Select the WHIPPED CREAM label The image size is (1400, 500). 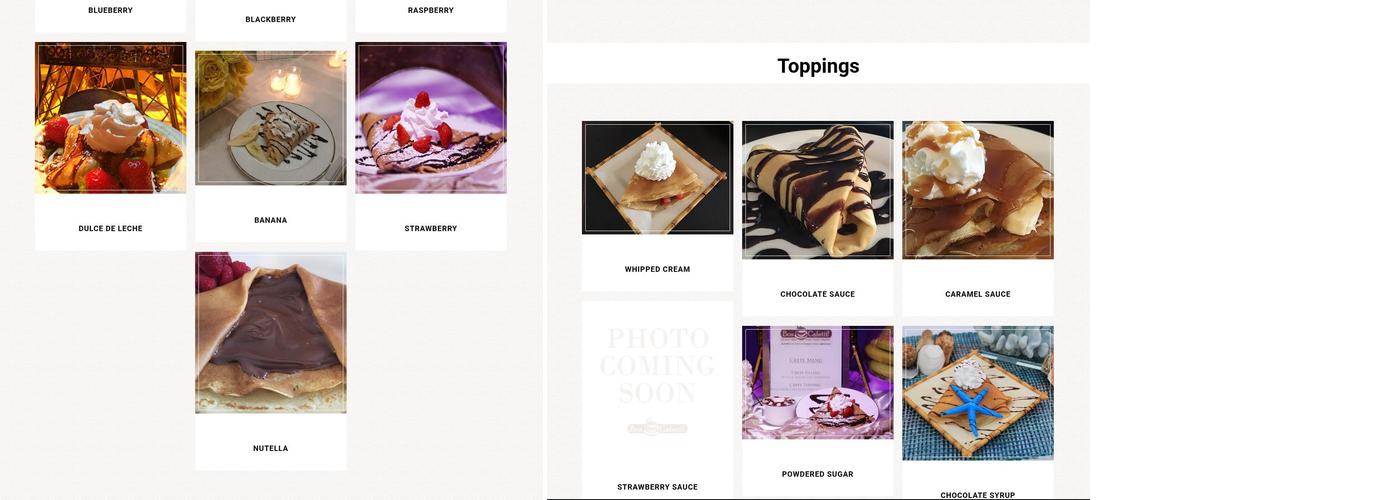657,269
